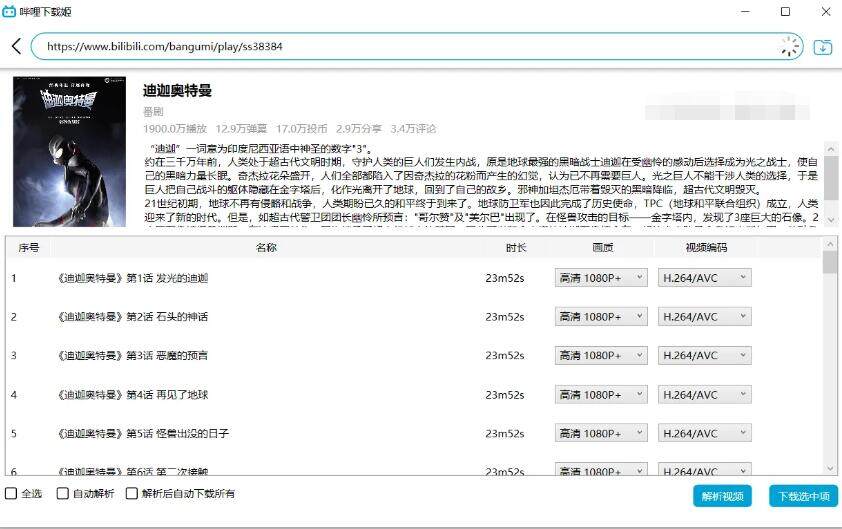The width and height of the screenshot is (842, 529).
Task: Select row 第3话 恶魔的预言
Action: click(413, 355)
